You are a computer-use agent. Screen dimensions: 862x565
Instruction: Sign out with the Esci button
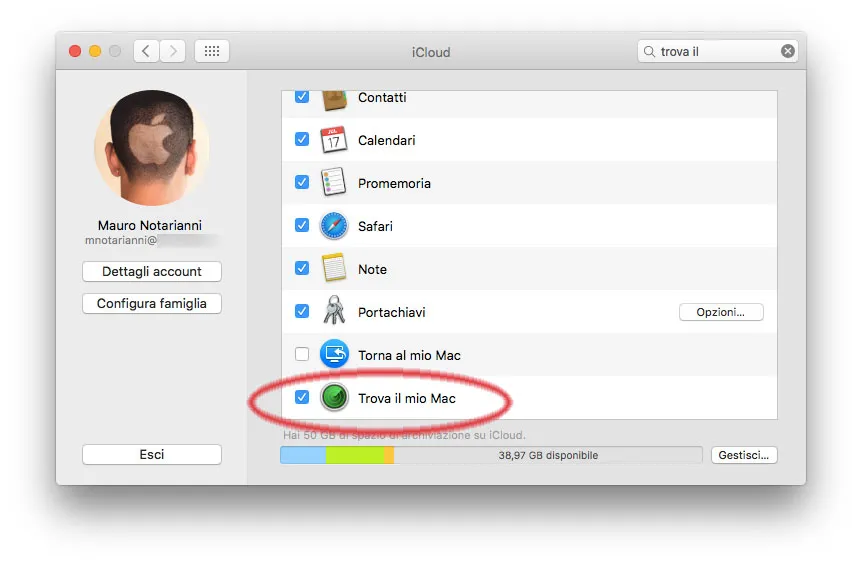click(152, 455)
